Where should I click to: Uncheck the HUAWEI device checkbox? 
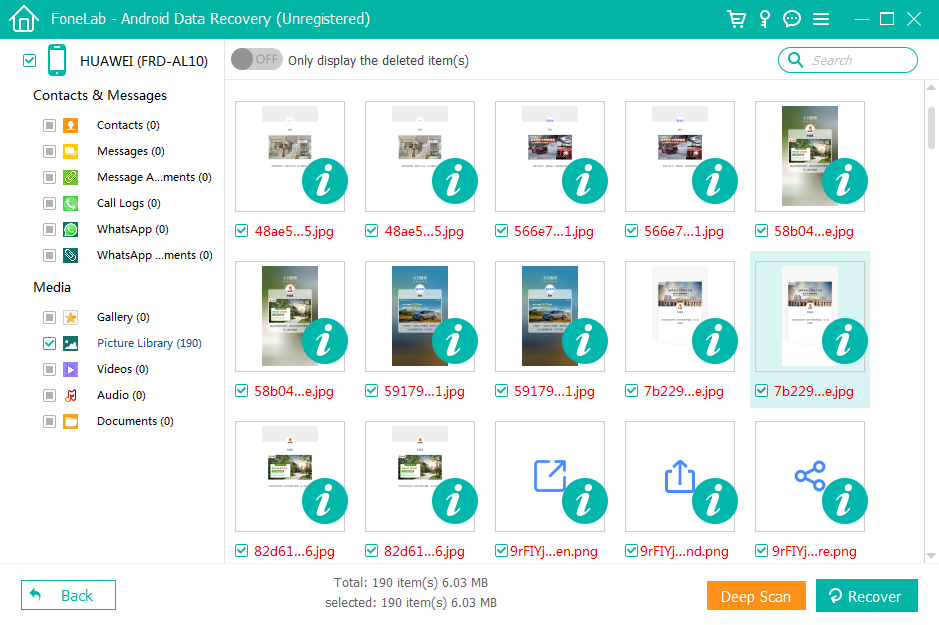pyautogui.click(x=29, y=61)
